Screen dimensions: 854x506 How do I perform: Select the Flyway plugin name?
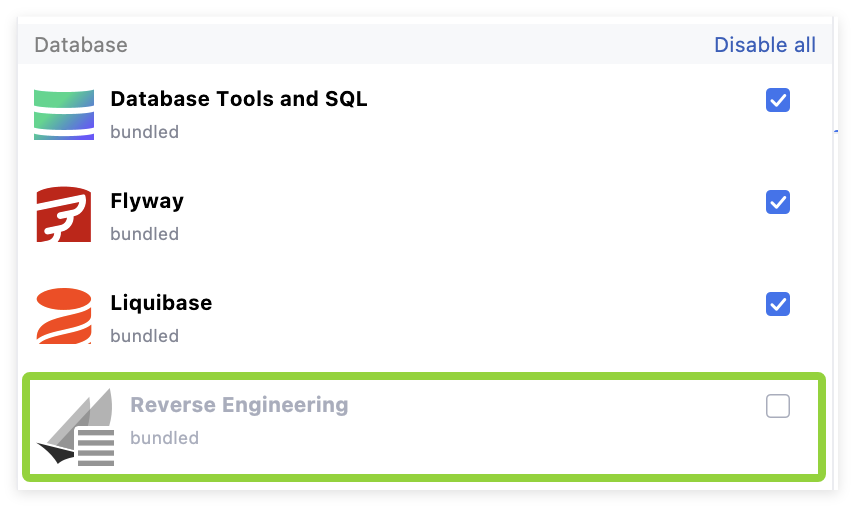[x=147, y=201]
